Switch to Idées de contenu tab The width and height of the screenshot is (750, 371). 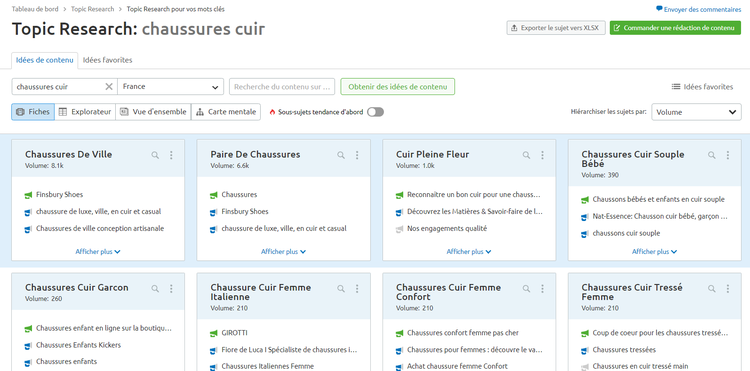pos(45,60)
